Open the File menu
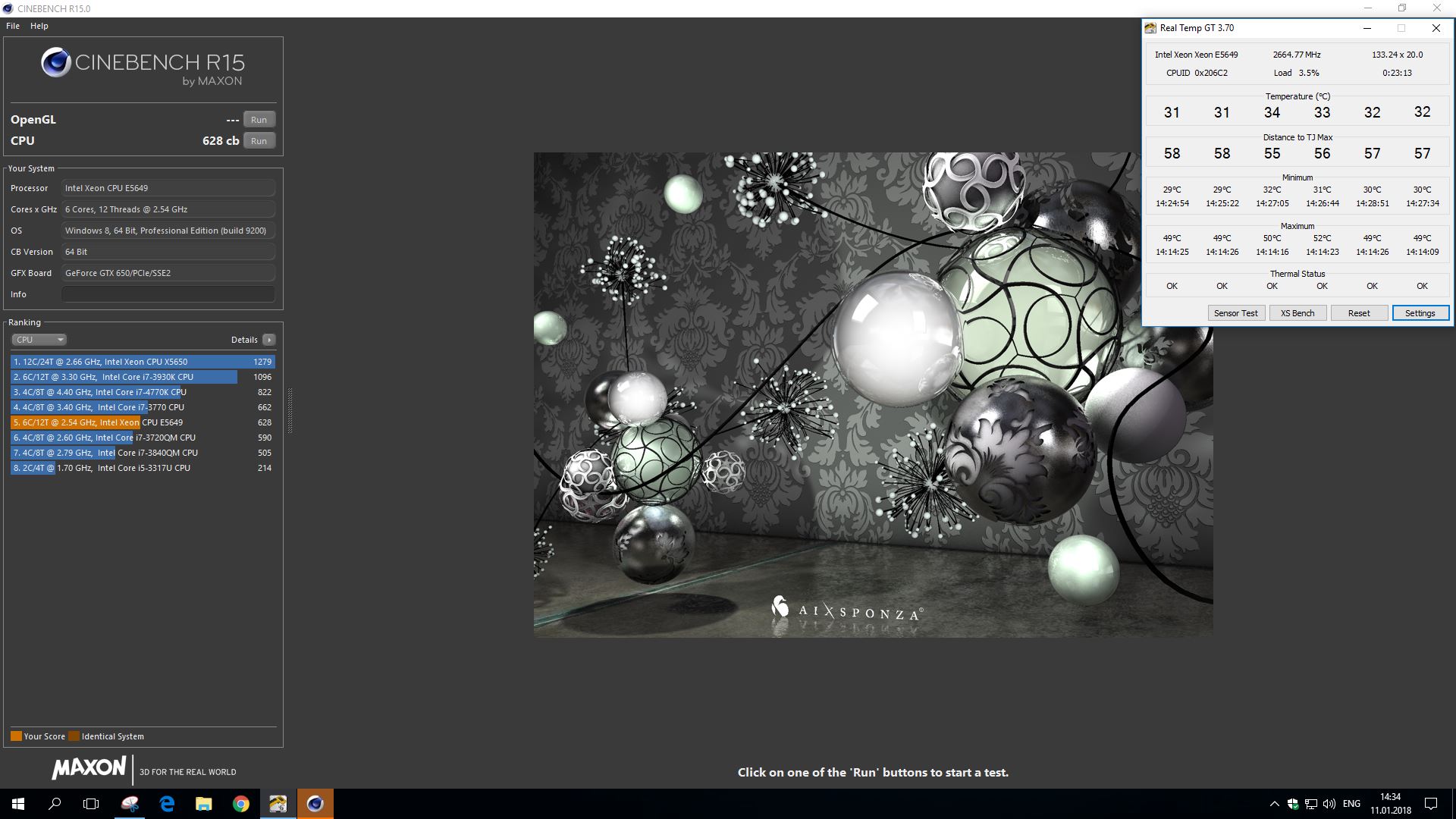 coord(13,26)
